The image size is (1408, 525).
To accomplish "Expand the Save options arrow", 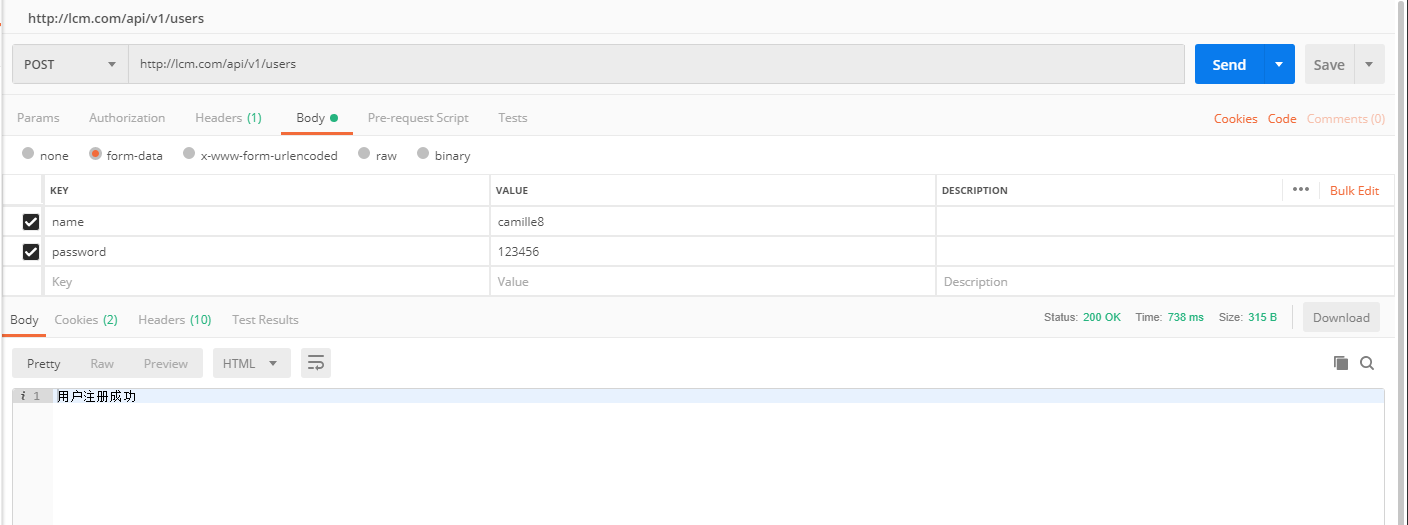I will tap(1369, 64).
